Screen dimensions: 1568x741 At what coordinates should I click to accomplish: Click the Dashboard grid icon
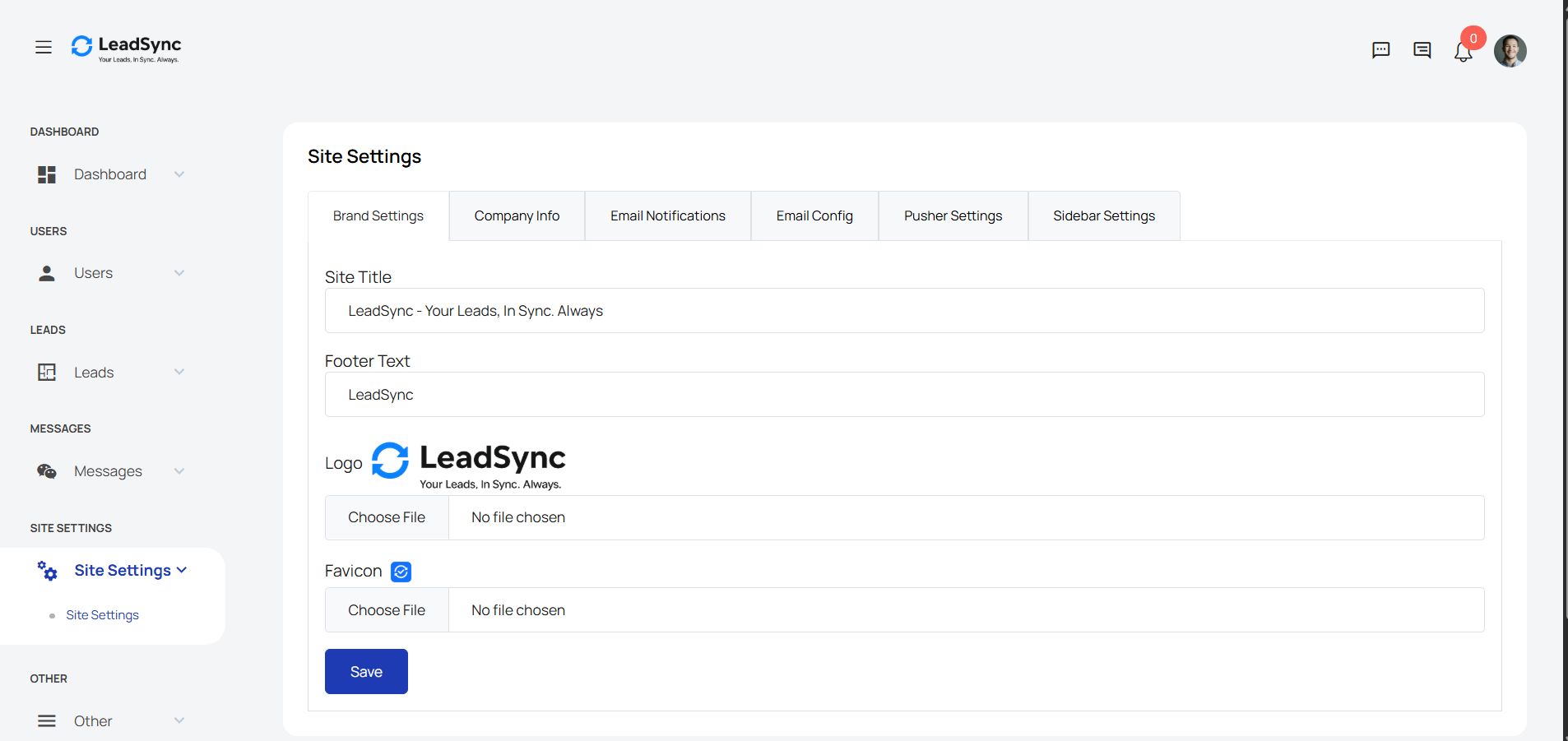point(47,174)
